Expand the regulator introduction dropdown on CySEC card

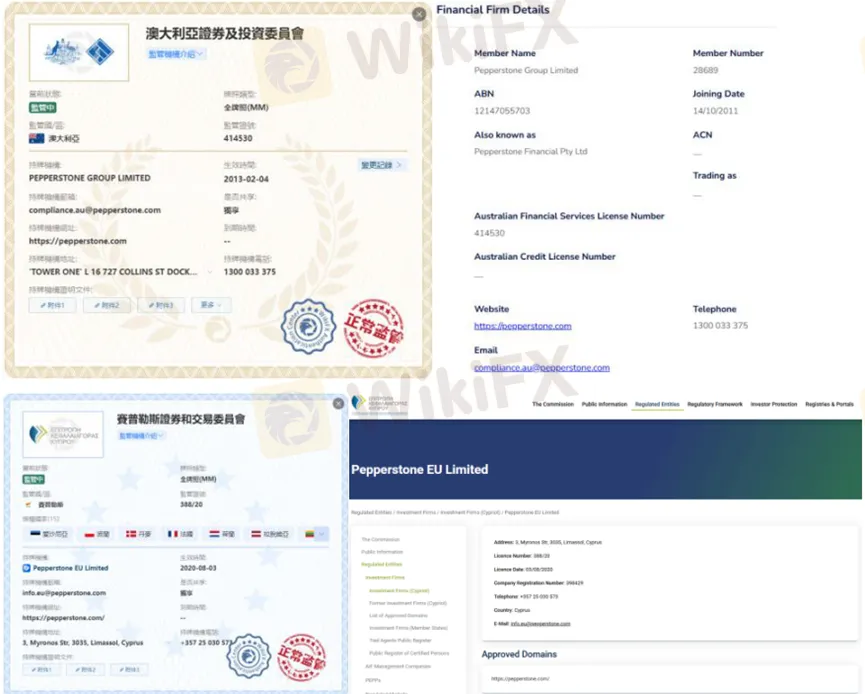pyautogui.click(x=141, y=436)
